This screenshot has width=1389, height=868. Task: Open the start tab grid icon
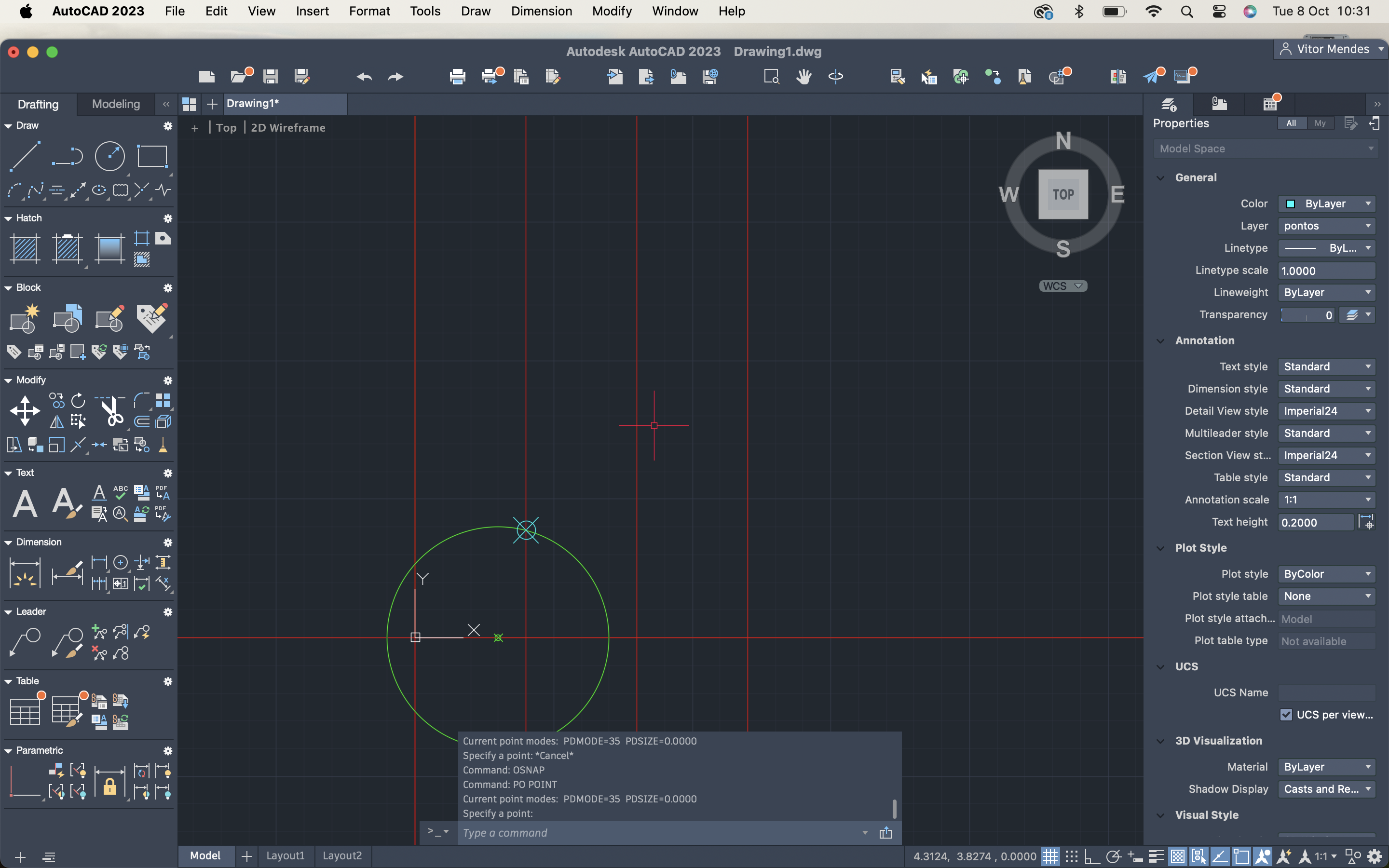(189, 104)
